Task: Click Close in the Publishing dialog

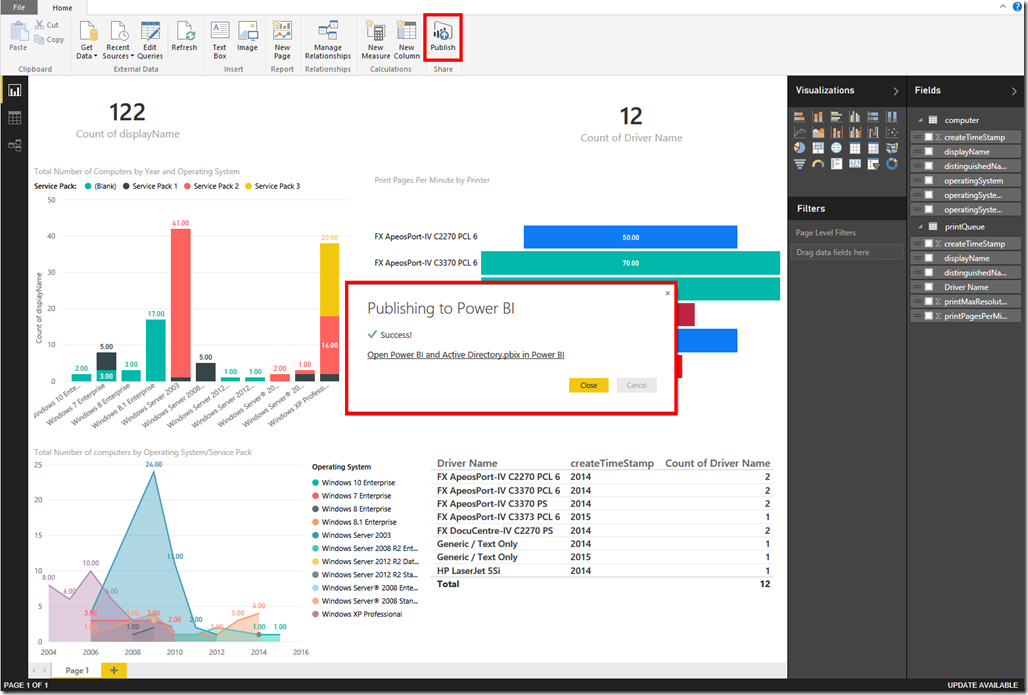Action: (x=588, y=386)
